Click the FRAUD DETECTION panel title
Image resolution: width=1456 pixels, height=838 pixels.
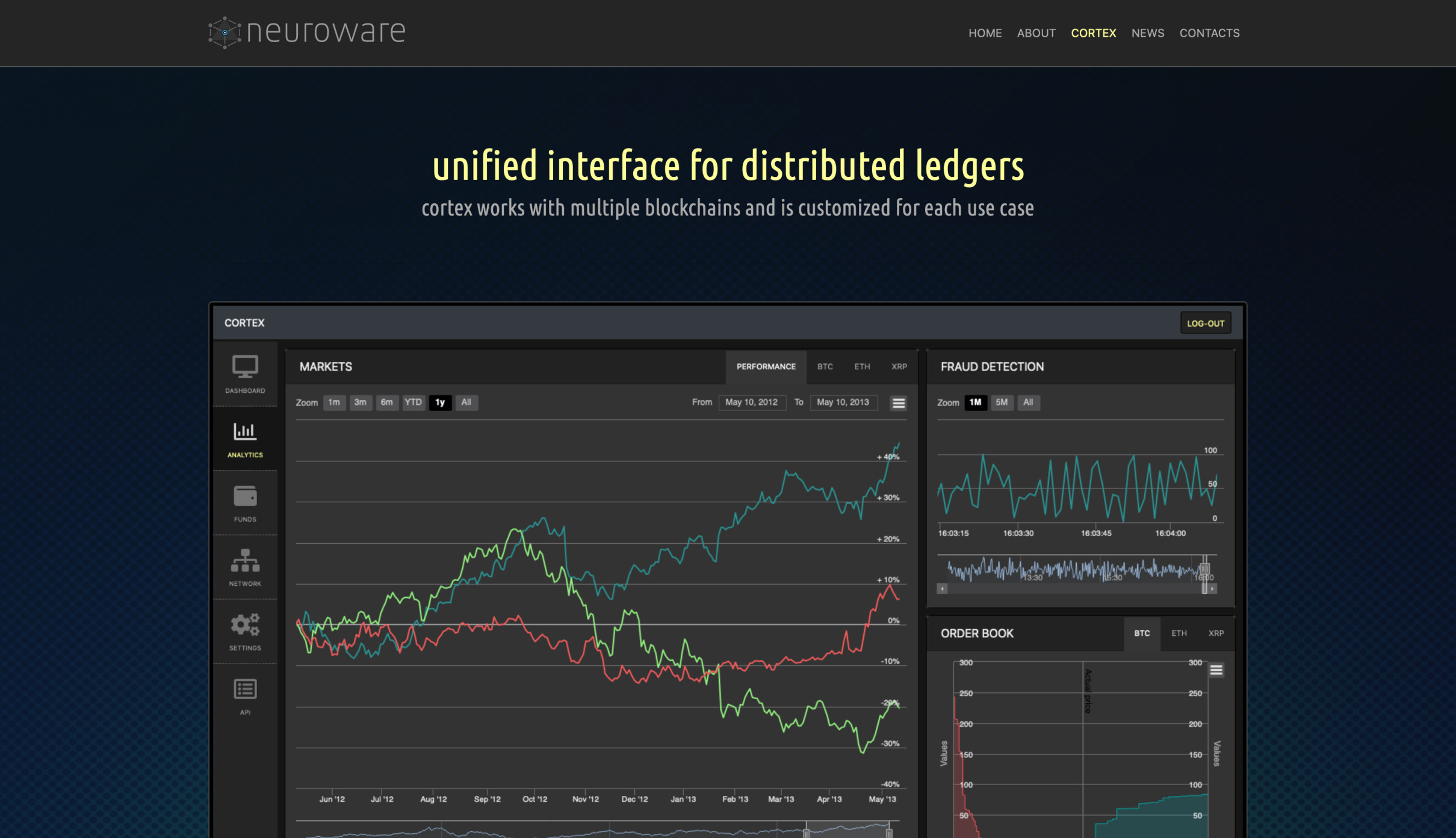click(992, 367)
